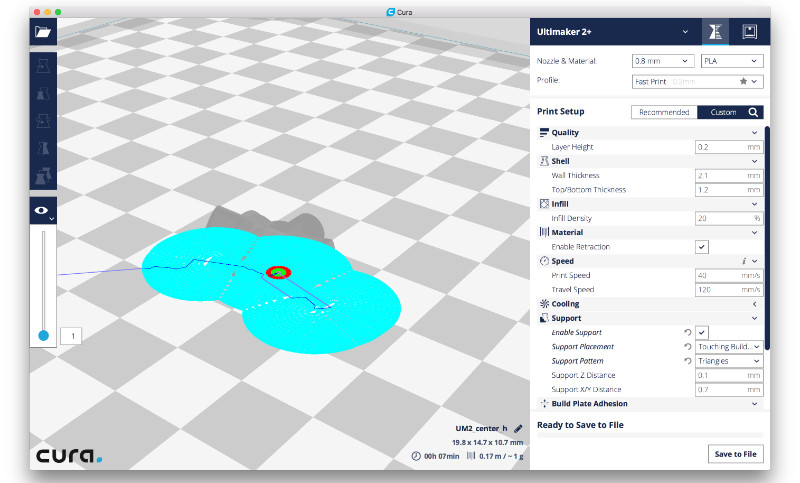Click the Infill category icon
The width and height of the screenshot is (800, 483).
tap(544, 204)
